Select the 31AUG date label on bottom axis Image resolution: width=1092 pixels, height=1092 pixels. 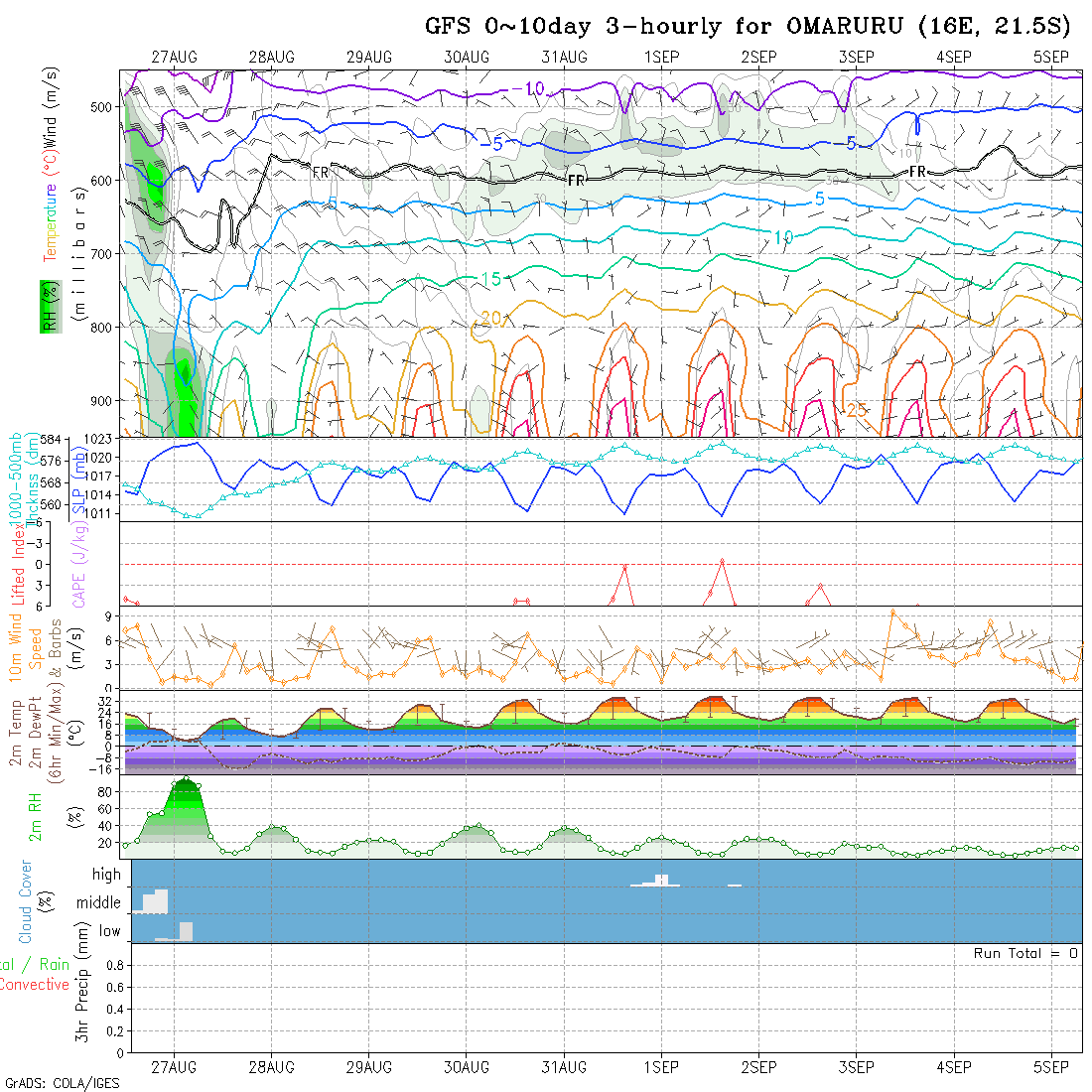click(564, 1067)
